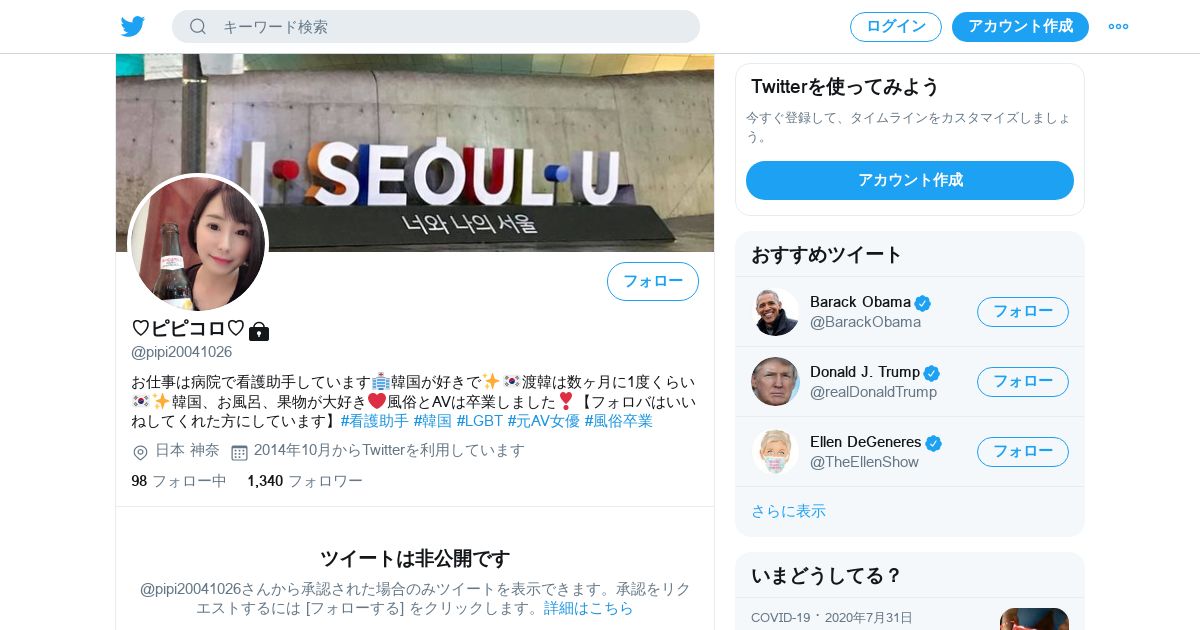The width and height of the screenshot is (1200, 630).
Task: Open 詳細はこちら protected tweets link
Action: tap(588, 608)
